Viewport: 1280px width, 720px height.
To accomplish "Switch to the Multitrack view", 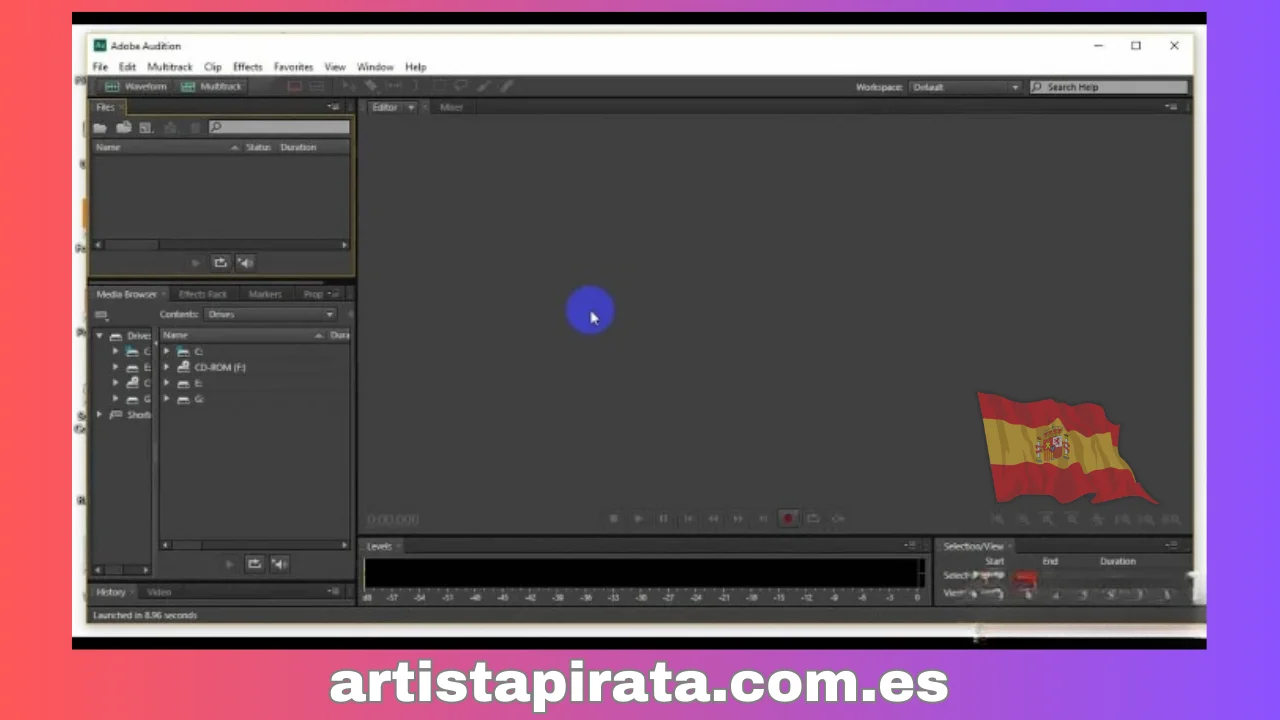I will 212,87.
